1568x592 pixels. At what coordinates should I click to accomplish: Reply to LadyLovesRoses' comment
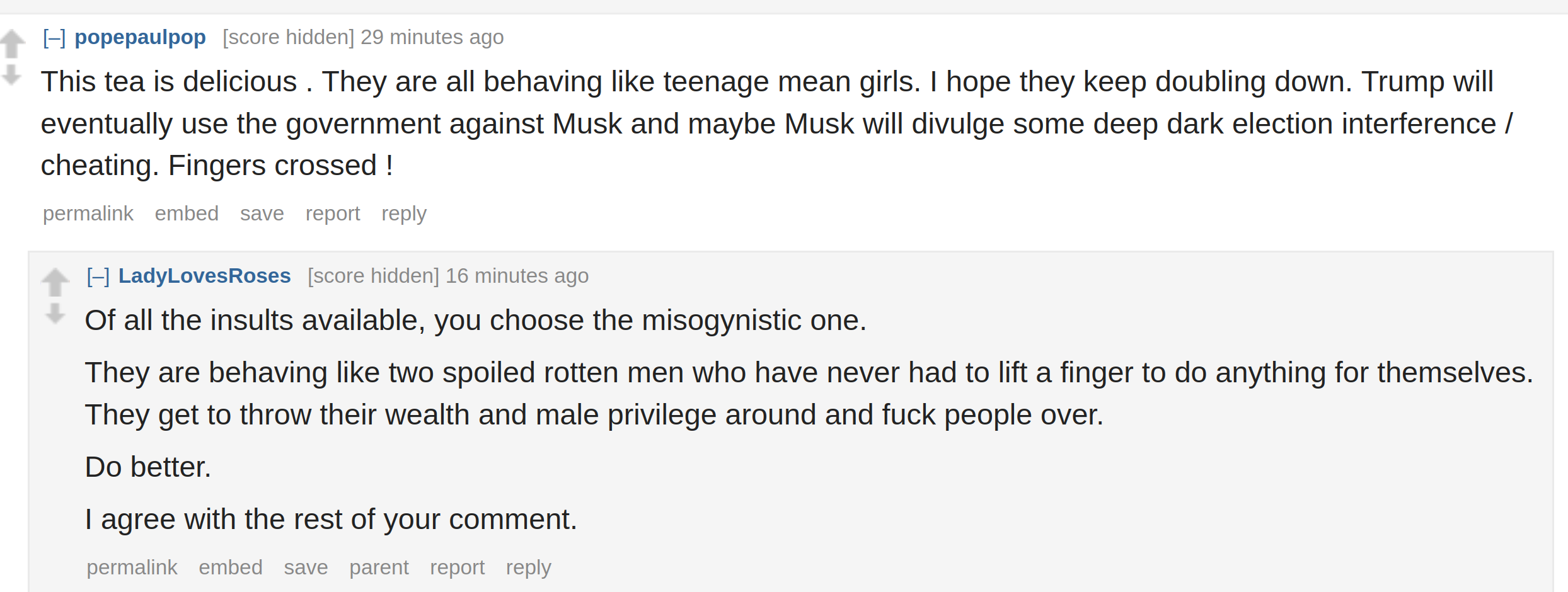tap(529, 568)
